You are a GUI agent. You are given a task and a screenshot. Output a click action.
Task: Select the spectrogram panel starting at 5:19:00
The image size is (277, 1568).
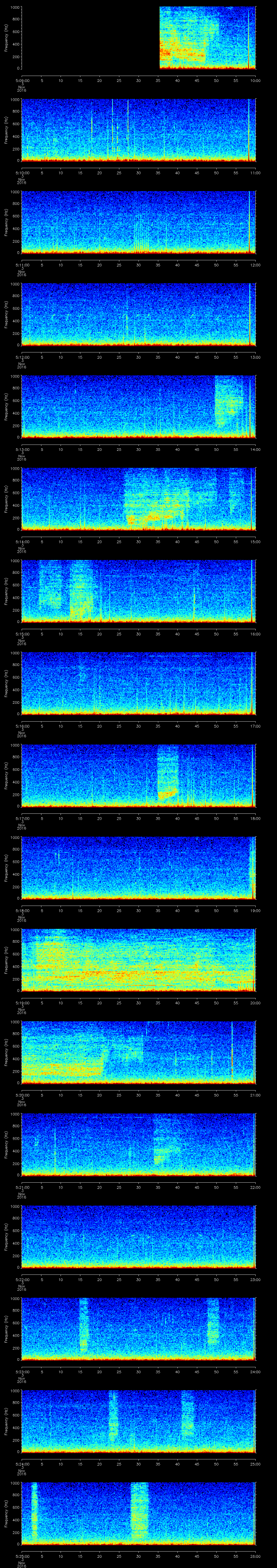(x=139, y=960)
